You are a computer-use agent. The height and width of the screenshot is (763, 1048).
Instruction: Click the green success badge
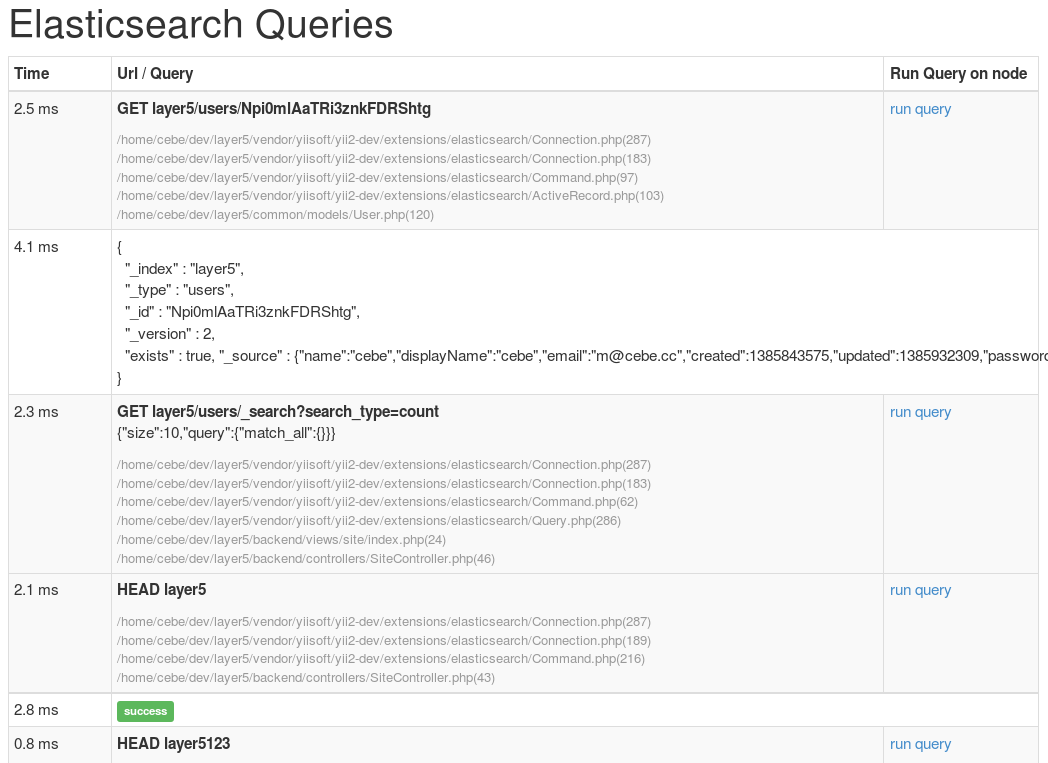[x=145, y=711]
